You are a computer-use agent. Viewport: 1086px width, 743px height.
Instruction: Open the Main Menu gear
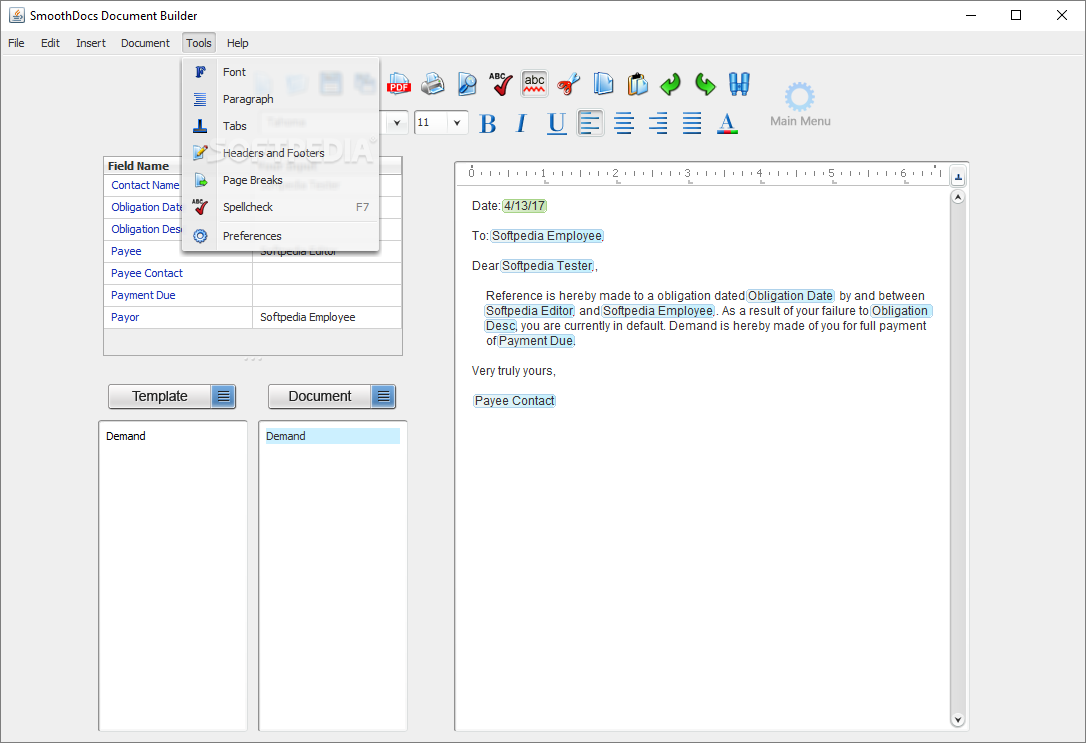point(800,105)
